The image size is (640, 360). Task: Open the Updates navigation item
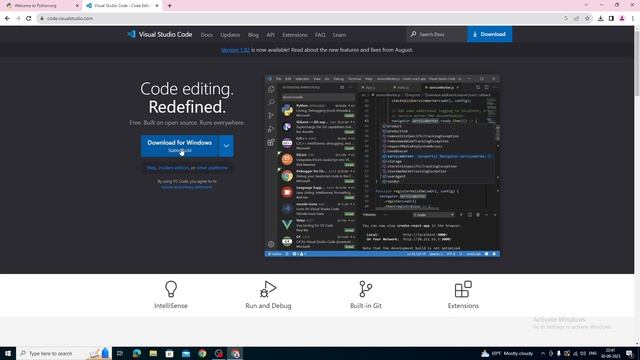[230, 35]
